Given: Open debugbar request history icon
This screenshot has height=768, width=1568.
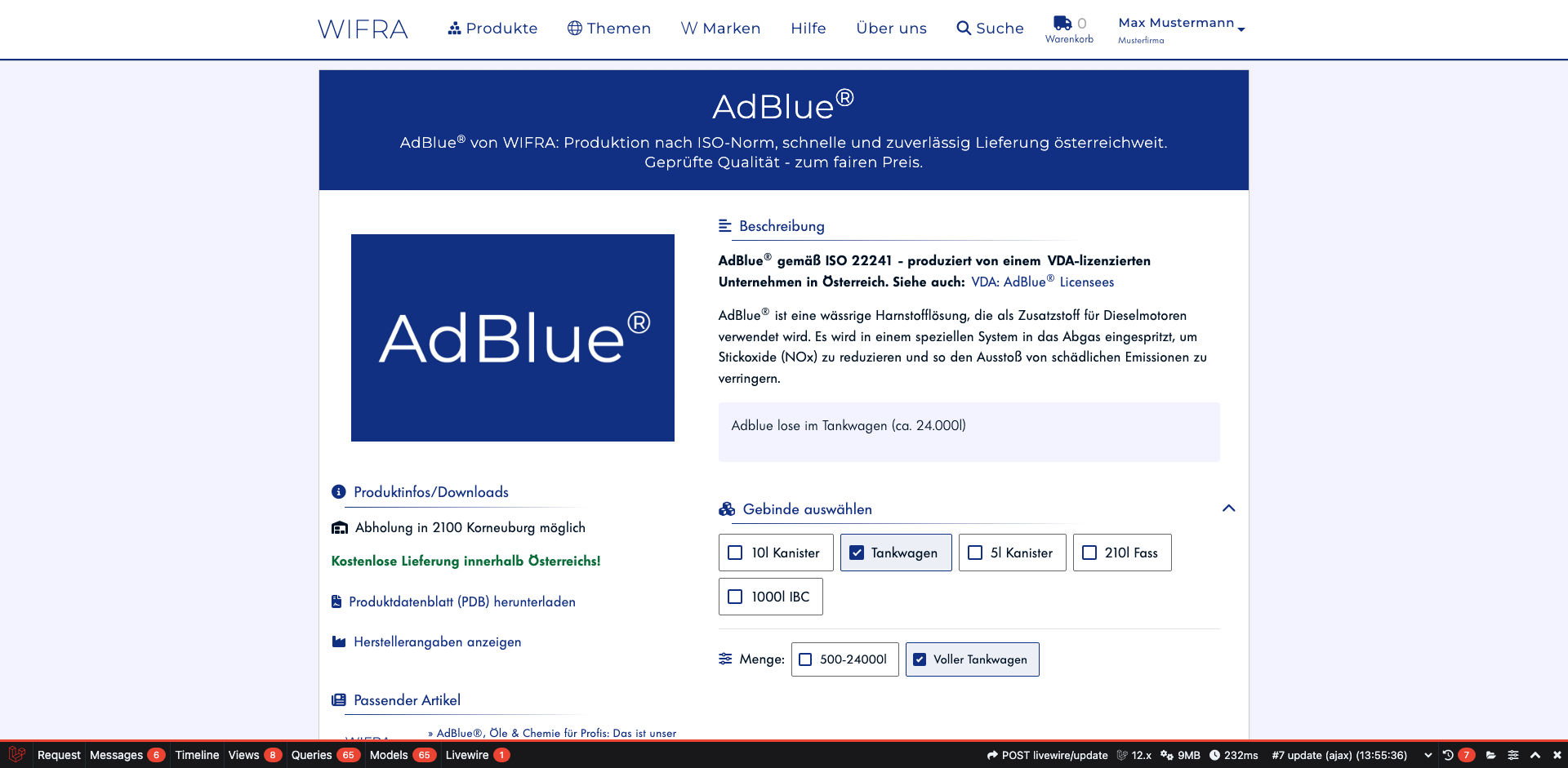Looking at the screenshot, I should pyautogui.click(x=1448, y=755).
